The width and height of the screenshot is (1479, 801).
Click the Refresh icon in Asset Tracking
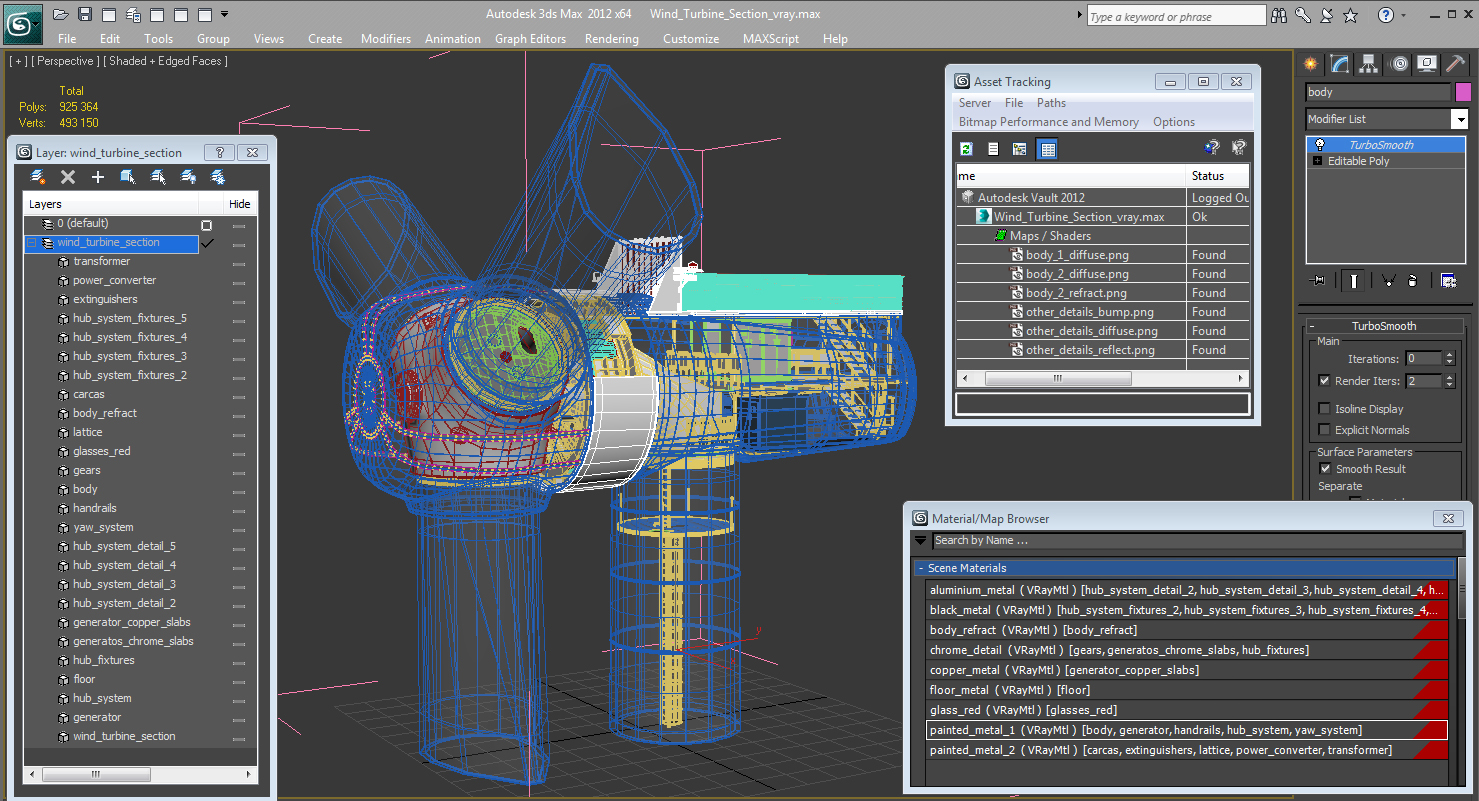[967, 149]
